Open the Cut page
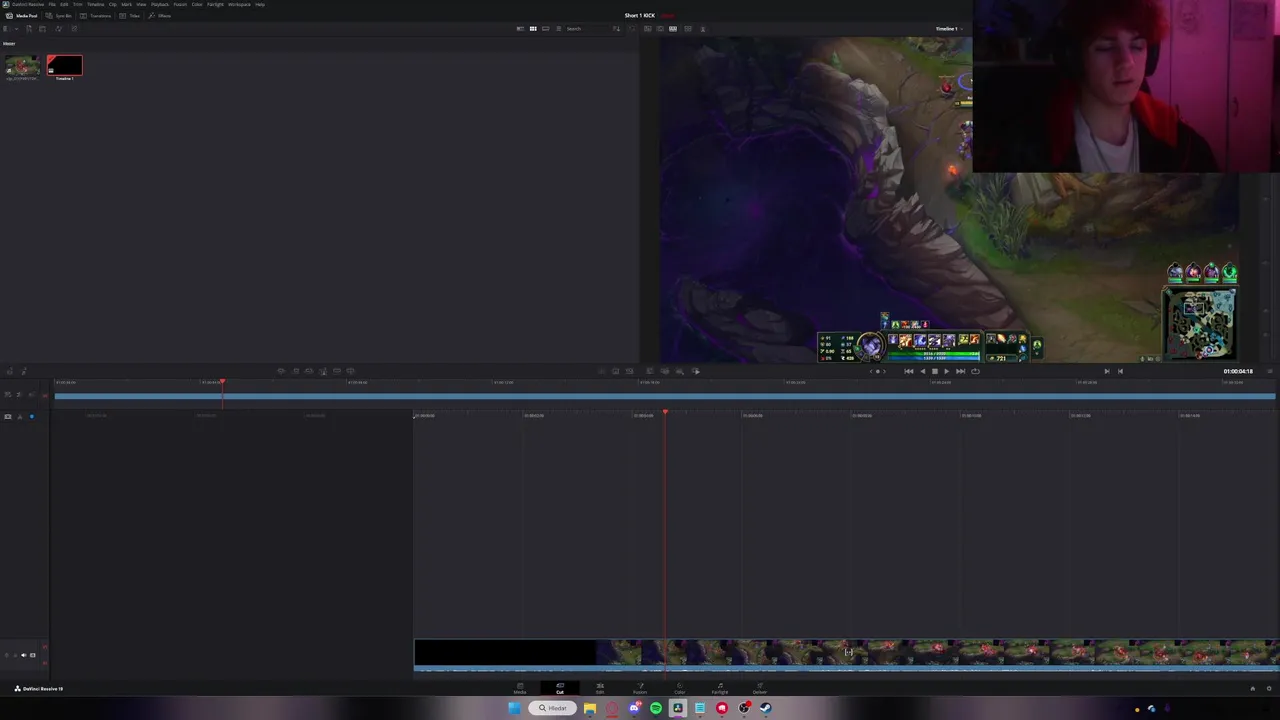The height and width of the screenshot is (720, 1280). tap(560, 689)
